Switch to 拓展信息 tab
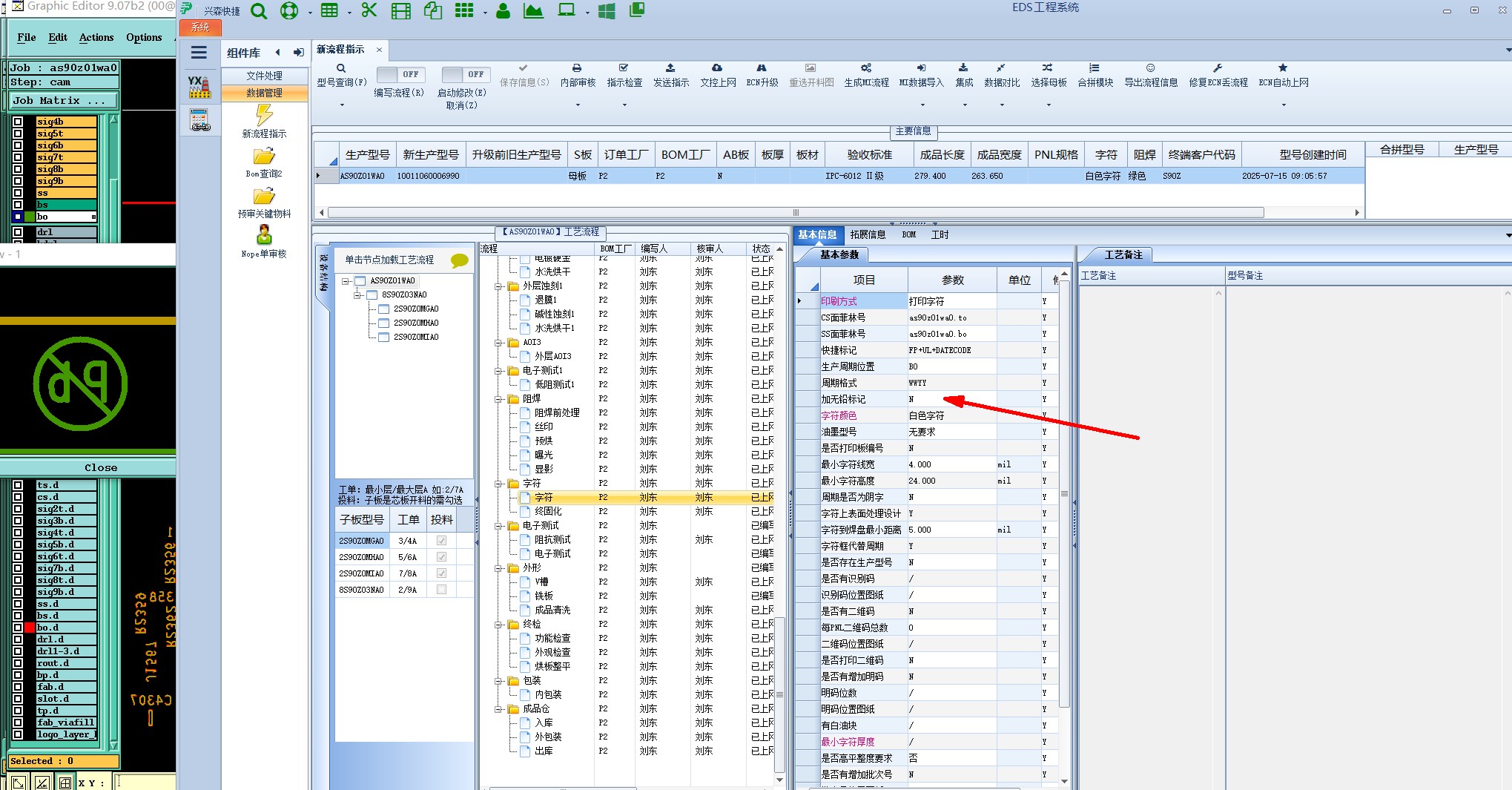The height and width of the screenshot is (790, 1512). pos(868,234)
